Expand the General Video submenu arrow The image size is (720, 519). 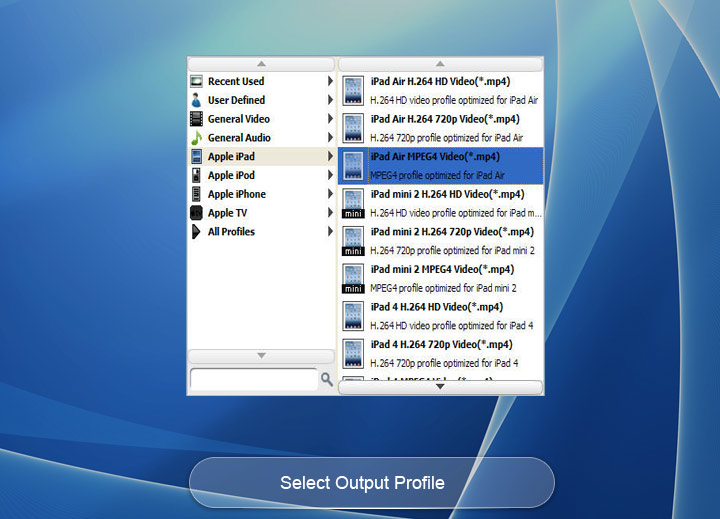point(330,119)
